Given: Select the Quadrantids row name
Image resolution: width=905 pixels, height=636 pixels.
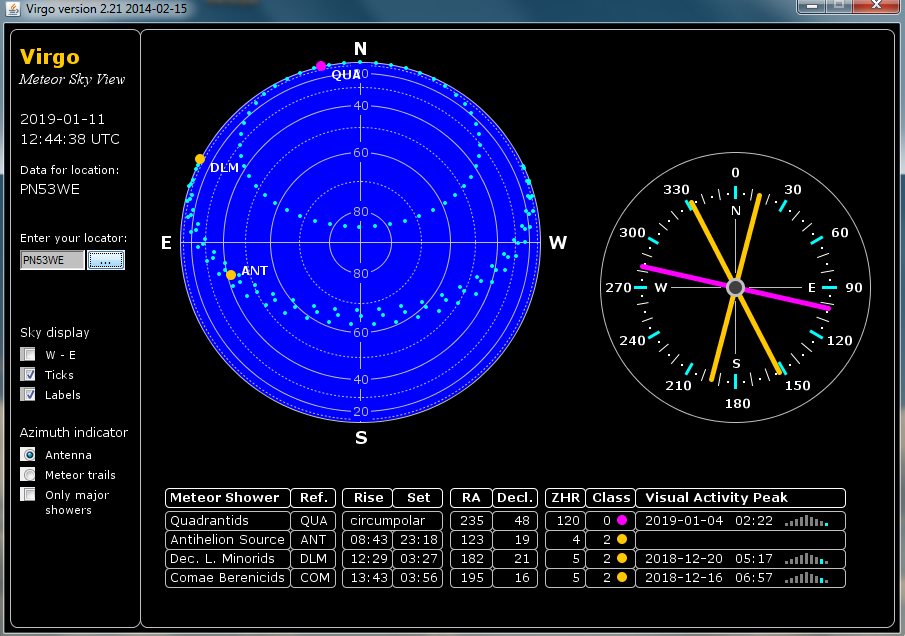Looking at the screenshot, I should (x=227, y=521).
